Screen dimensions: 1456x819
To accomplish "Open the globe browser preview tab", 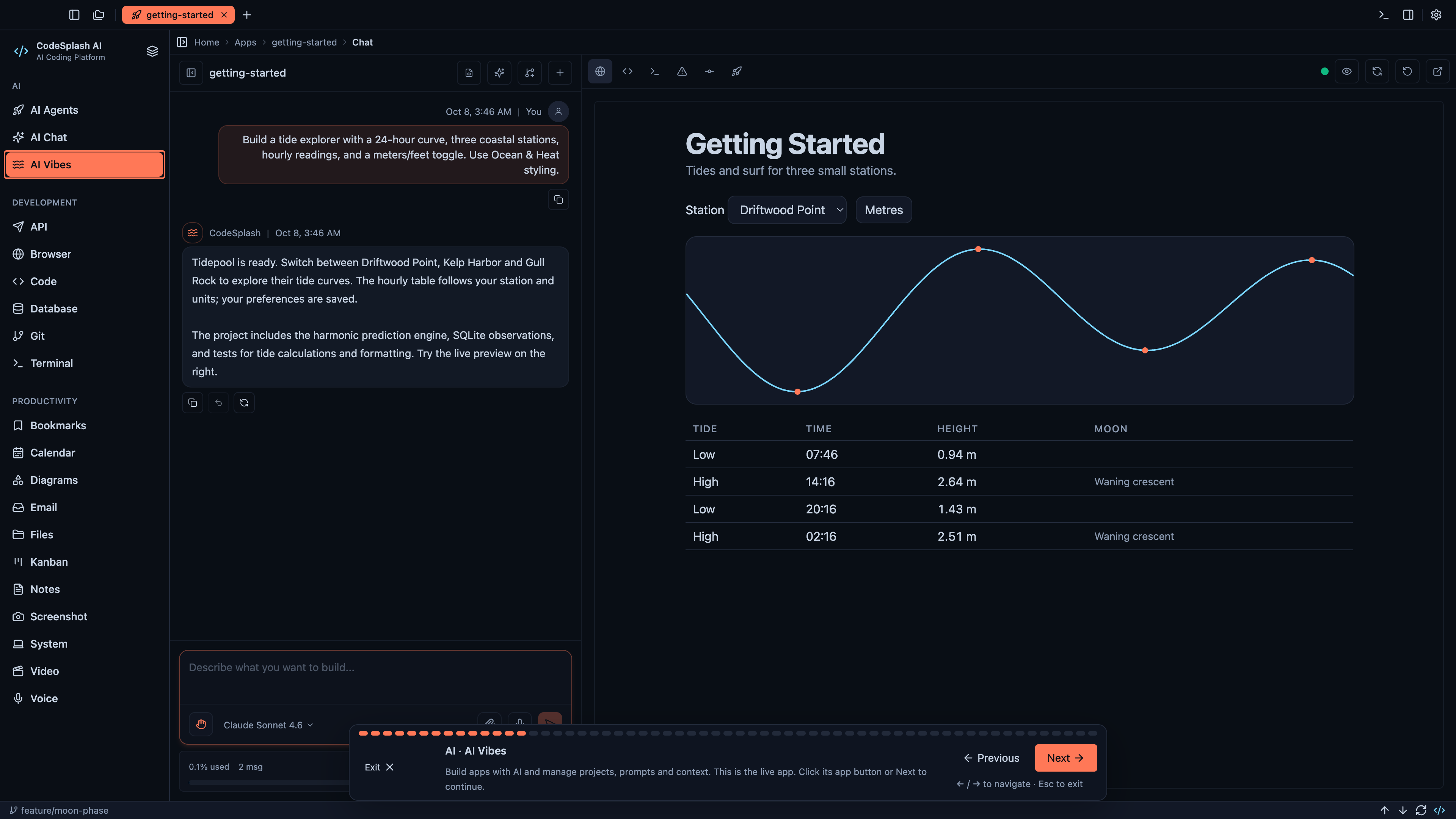I will (x=600, y=71).
